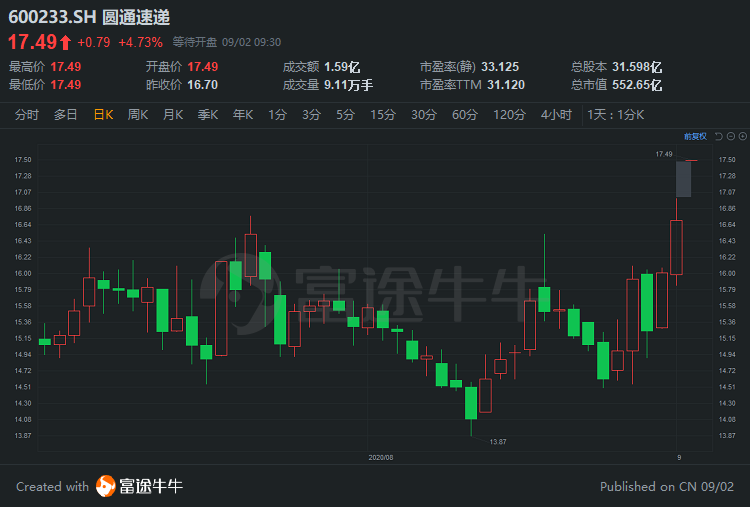Click the 成交量 9.11万手 value
The image size is (750, 507).
coord(348,85)
